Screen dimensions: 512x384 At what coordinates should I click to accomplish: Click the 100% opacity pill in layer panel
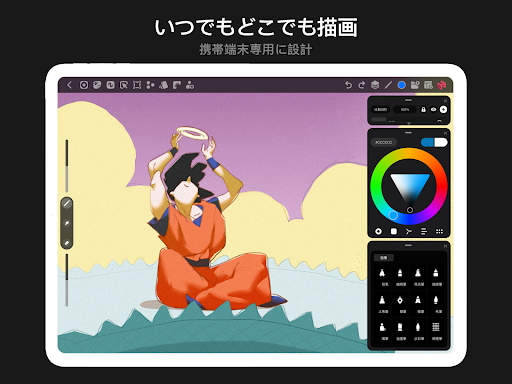tap(405, 109)
